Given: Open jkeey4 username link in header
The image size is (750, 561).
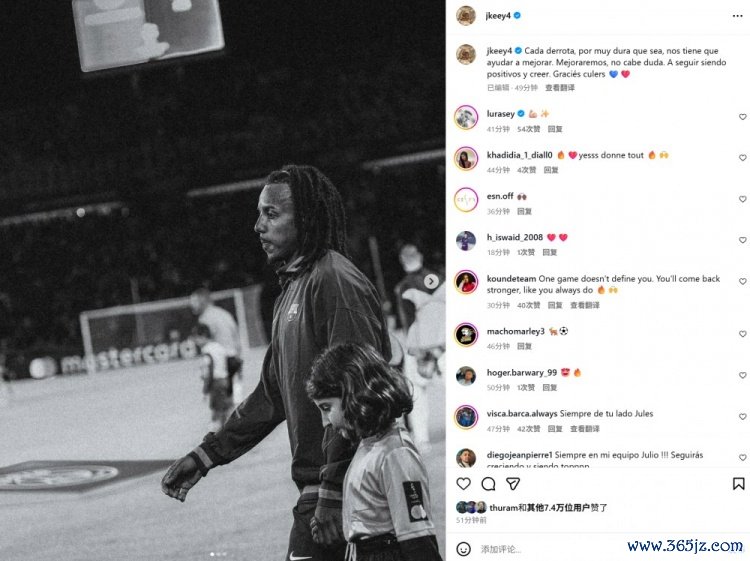Looking at the screenshot, I should click(498, 16).
